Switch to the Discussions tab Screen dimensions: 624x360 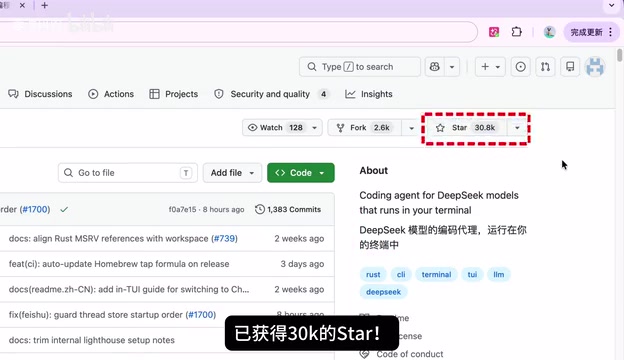(x=40, y=94)
